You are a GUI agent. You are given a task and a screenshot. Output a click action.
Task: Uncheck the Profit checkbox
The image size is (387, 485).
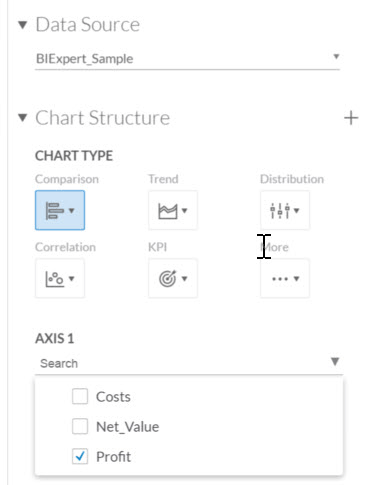click(x=80, y=456)
